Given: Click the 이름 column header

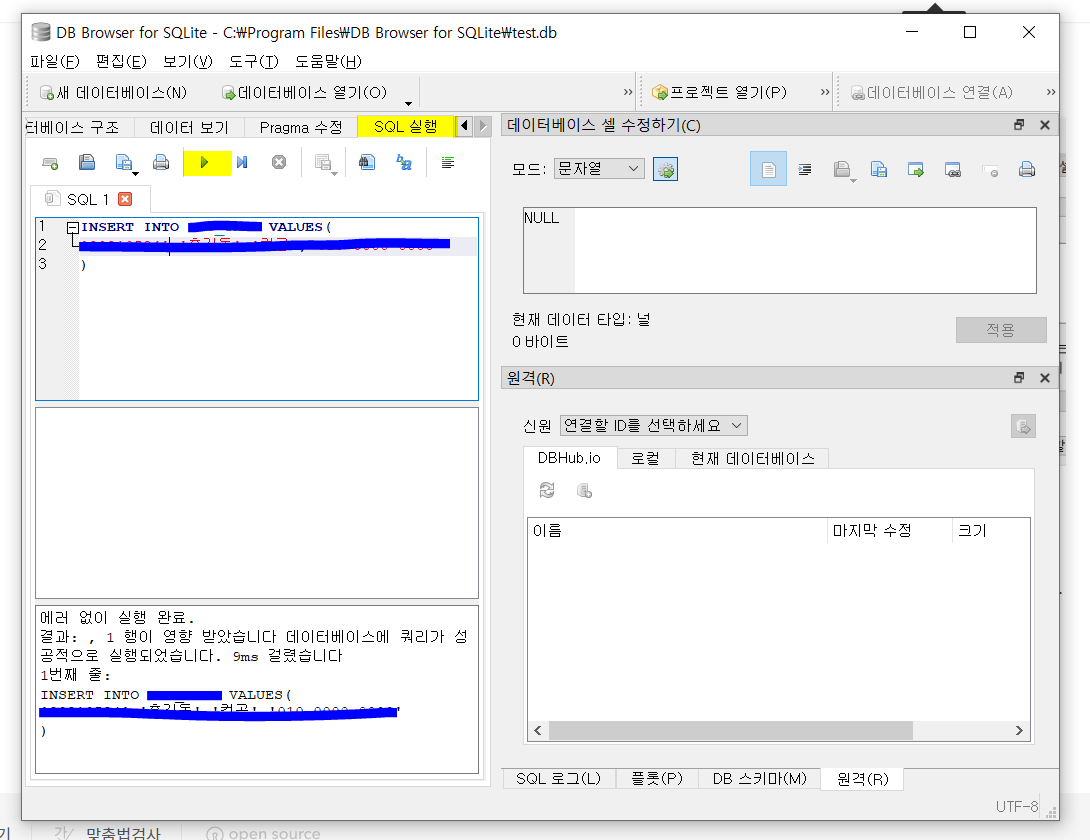Looking at the screenshot, I should (677, 531).
